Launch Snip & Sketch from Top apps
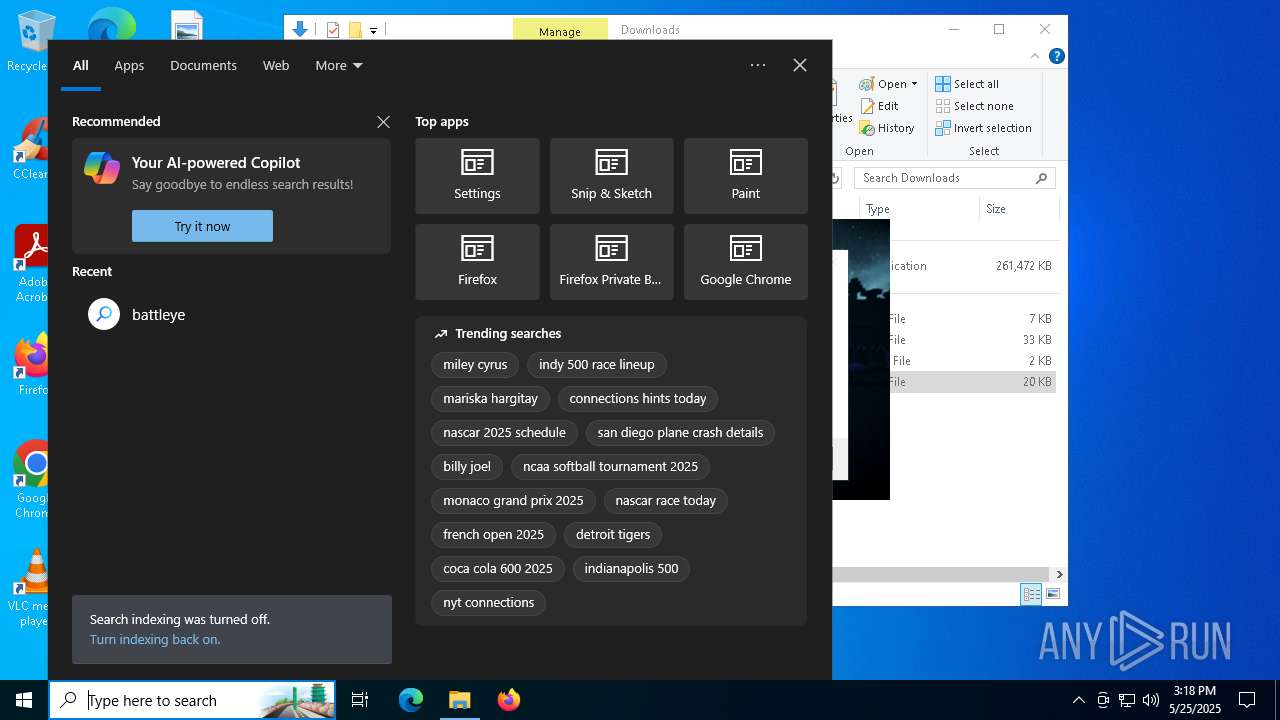 point(611,176)
